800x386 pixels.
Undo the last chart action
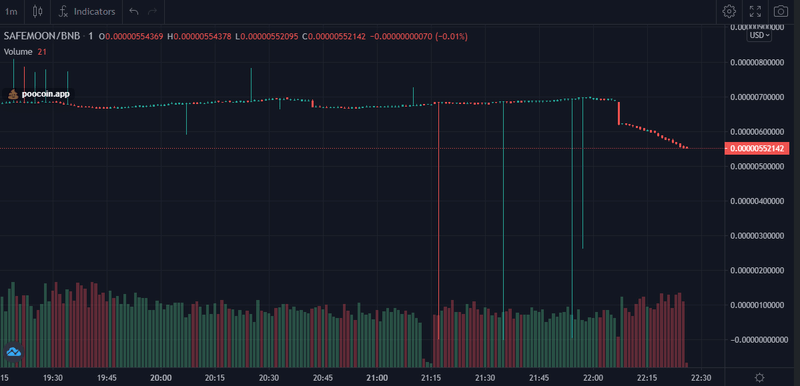(134, 11)
